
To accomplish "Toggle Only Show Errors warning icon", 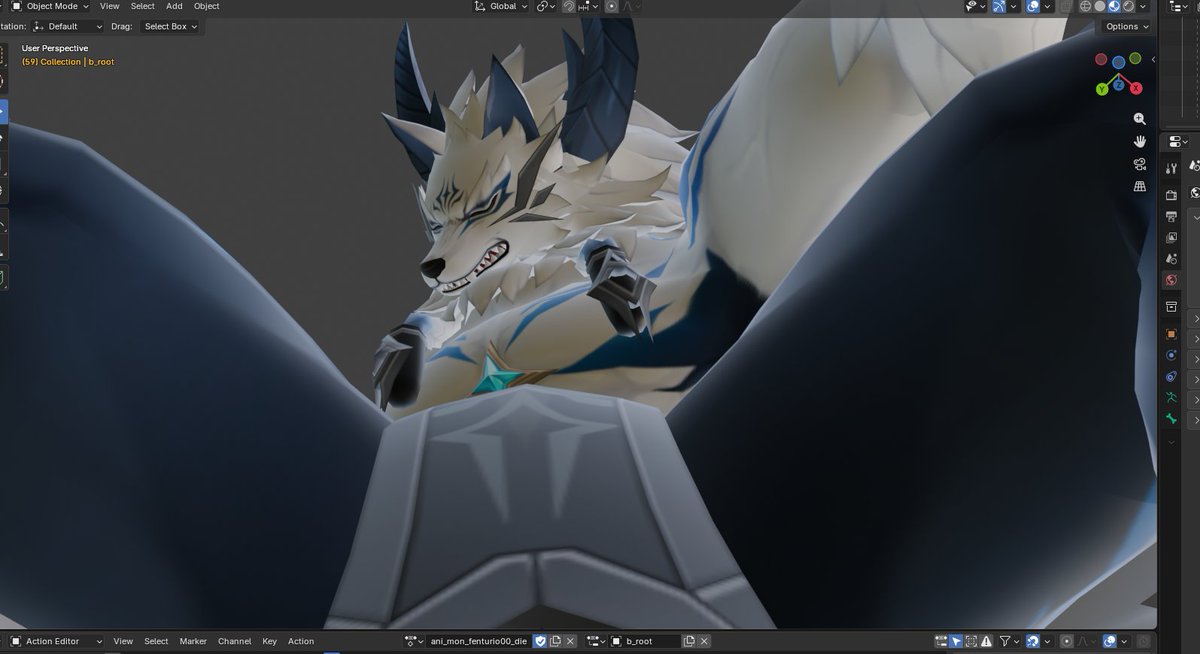I will [x=986, y=641].
